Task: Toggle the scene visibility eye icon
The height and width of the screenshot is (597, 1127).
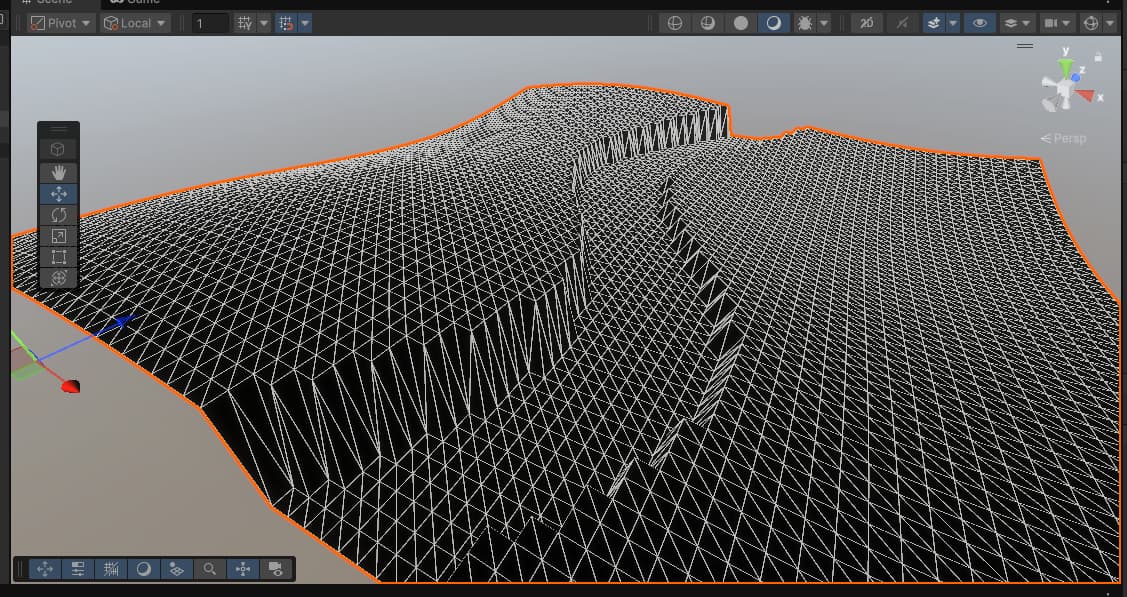Action: pyautogui.click(x=978, y=22)
